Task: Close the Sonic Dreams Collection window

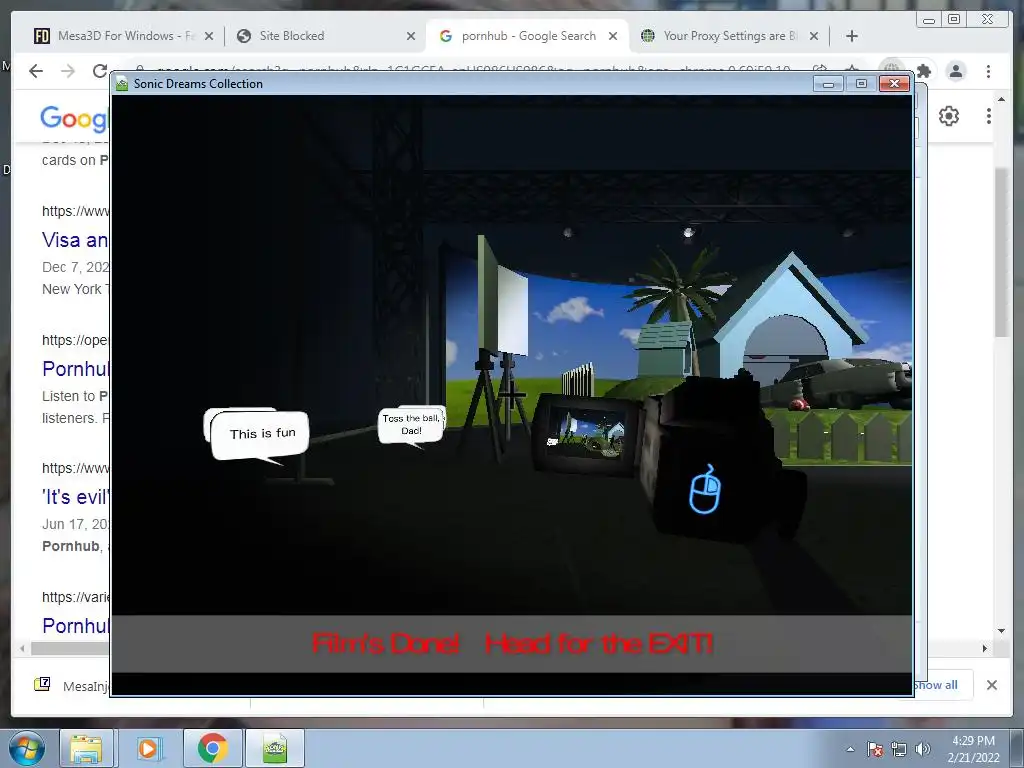Action: tap(894, 84)
